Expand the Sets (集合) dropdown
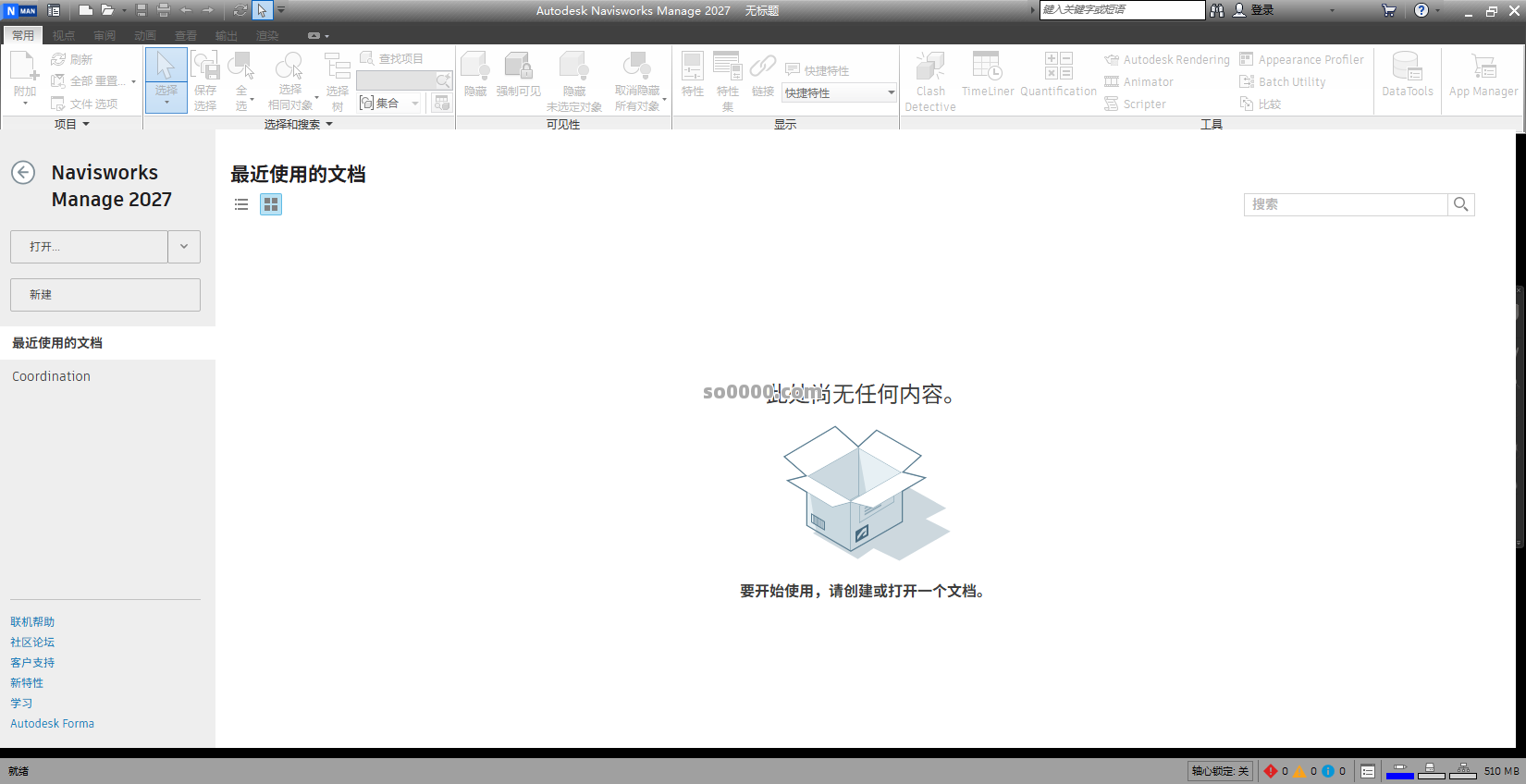 415,103
